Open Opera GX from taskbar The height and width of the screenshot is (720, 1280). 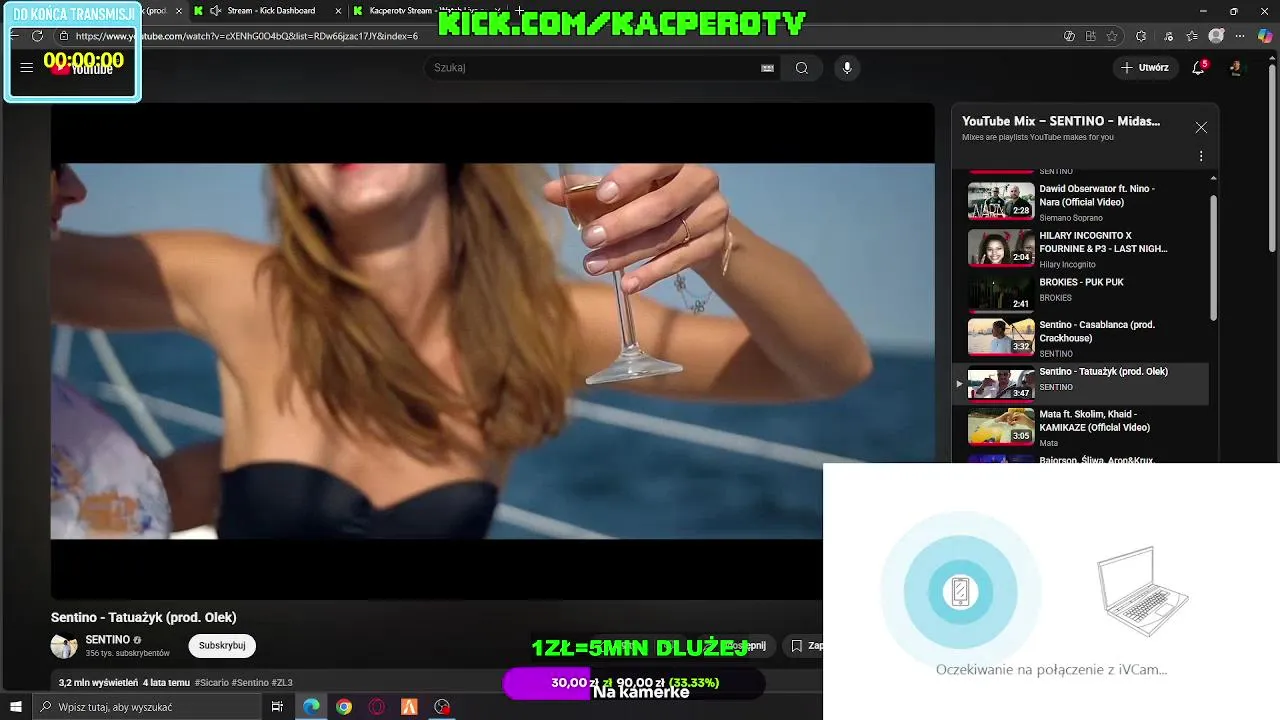pyautogui.click(x=377, y=707)
